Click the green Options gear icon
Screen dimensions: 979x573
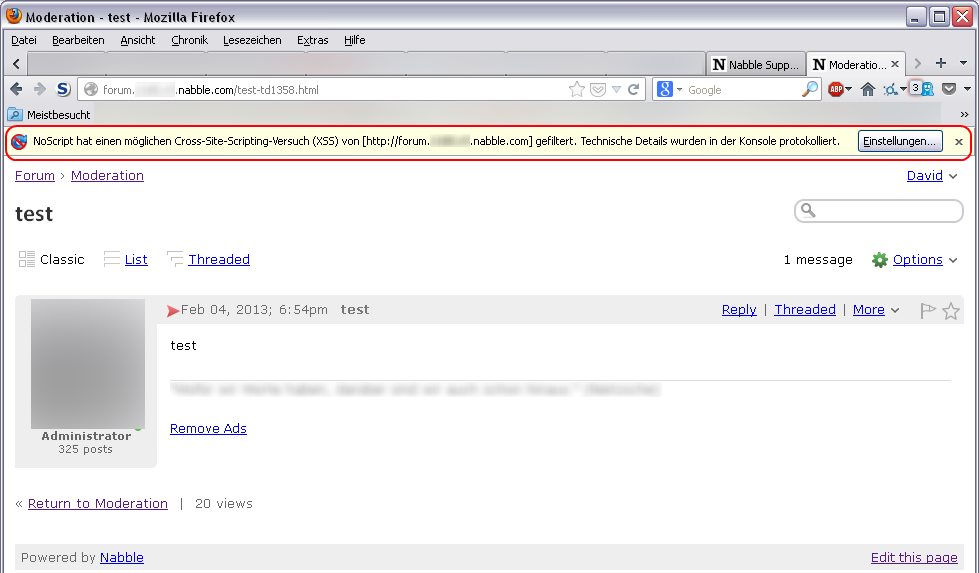coord(880,260)
